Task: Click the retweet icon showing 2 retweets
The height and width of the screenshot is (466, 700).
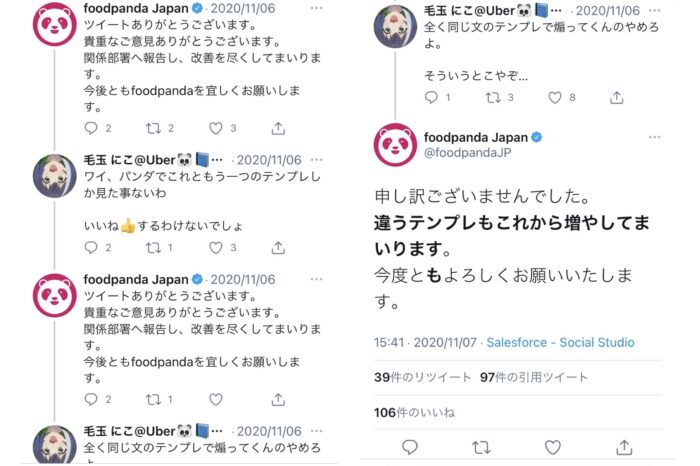Action: 154,128
